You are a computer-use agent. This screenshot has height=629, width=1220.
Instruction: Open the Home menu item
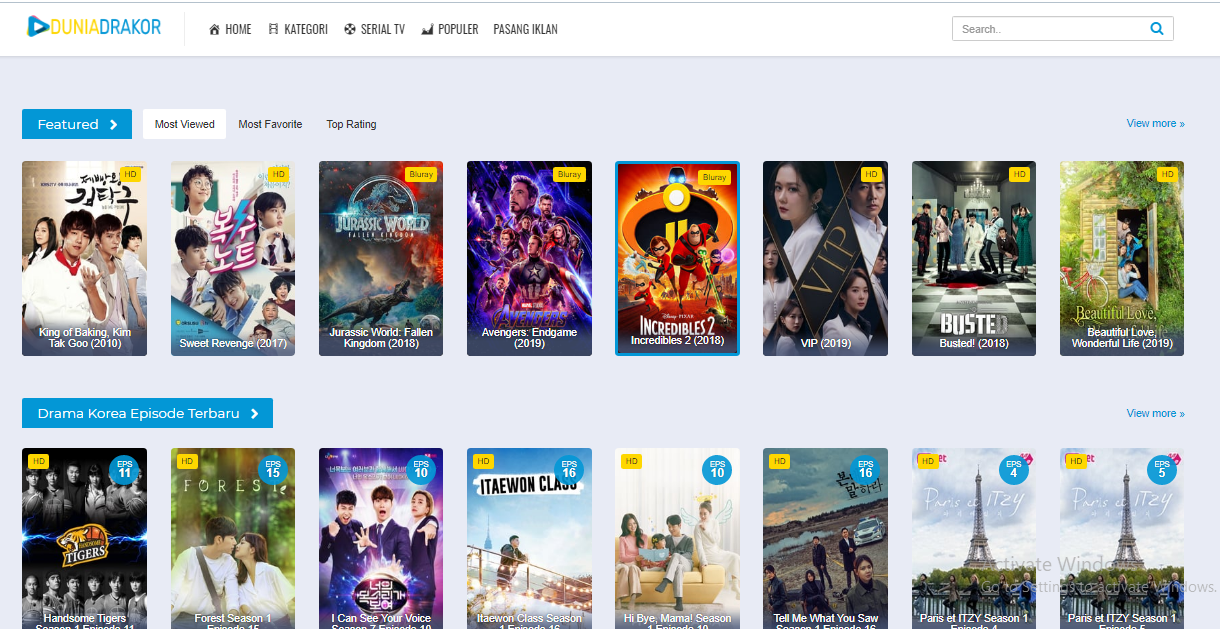230,29
